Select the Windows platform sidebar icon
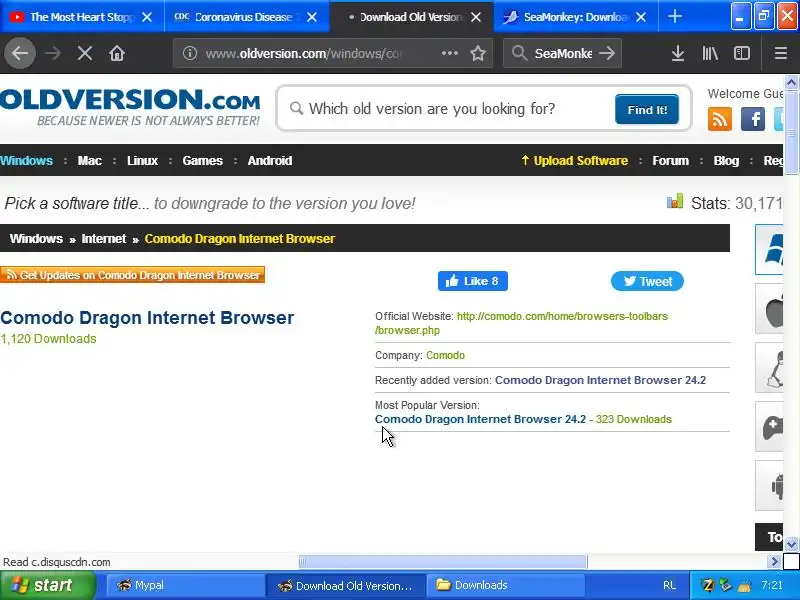This screenshot has width=800, height=600. pos(769,249)
